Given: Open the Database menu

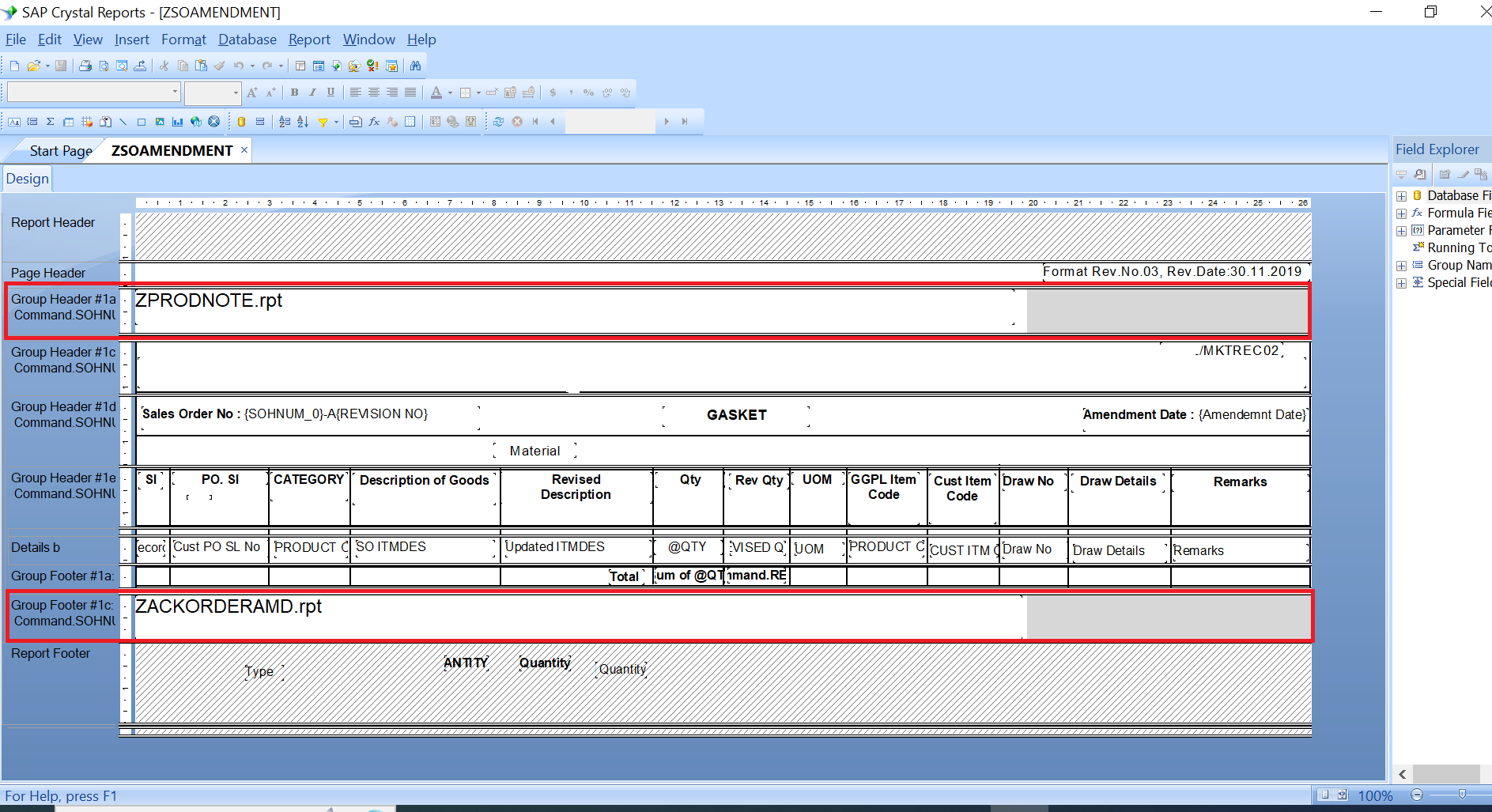Looking at the screenshot, I should 247,40.
